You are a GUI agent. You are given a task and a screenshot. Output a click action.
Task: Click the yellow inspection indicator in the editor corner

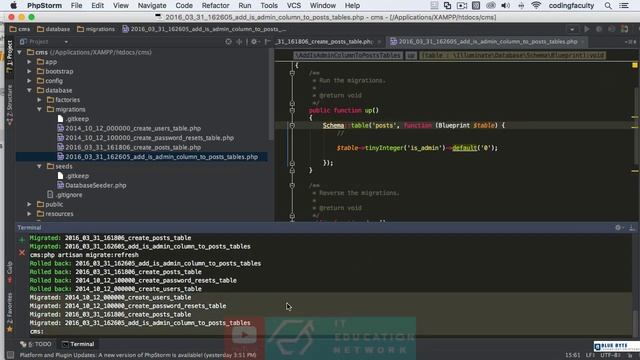coord(635,65)
